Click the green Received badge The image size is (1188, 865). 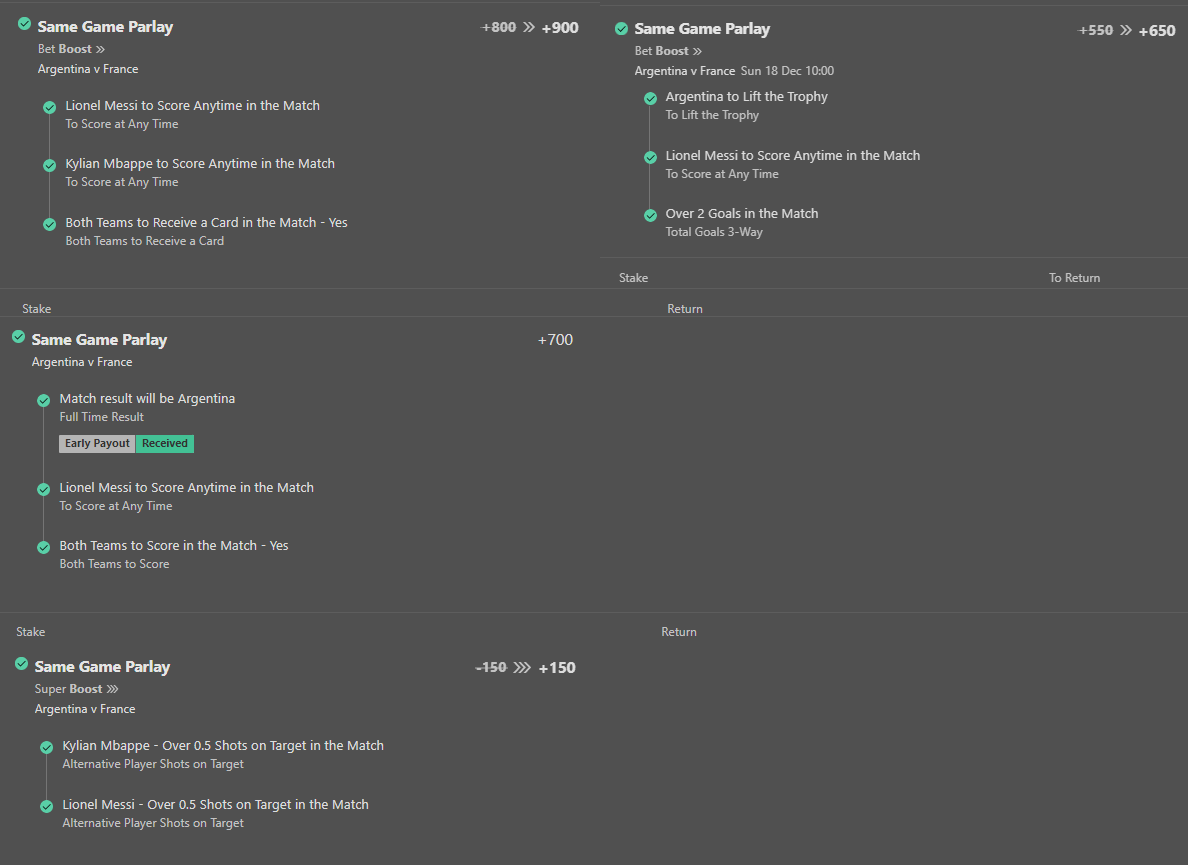tap(164, 444)
